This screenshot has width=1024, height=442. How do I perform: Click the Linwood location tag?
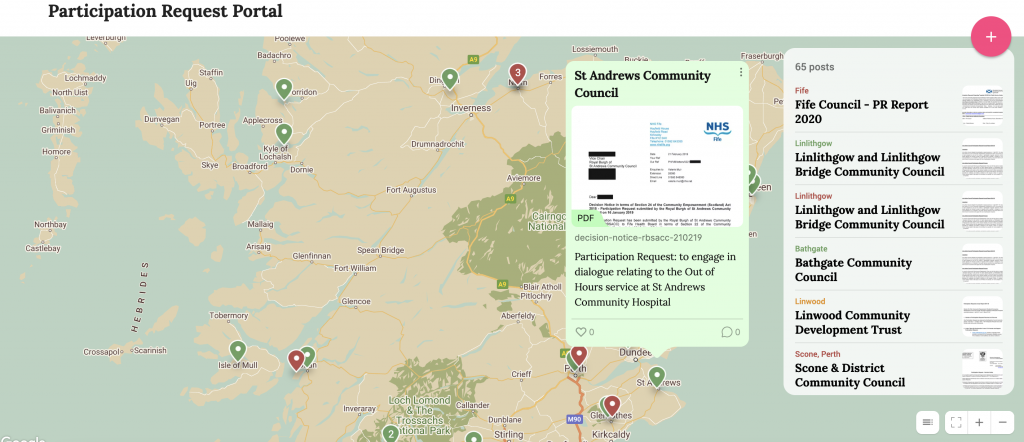coord(810,302)
